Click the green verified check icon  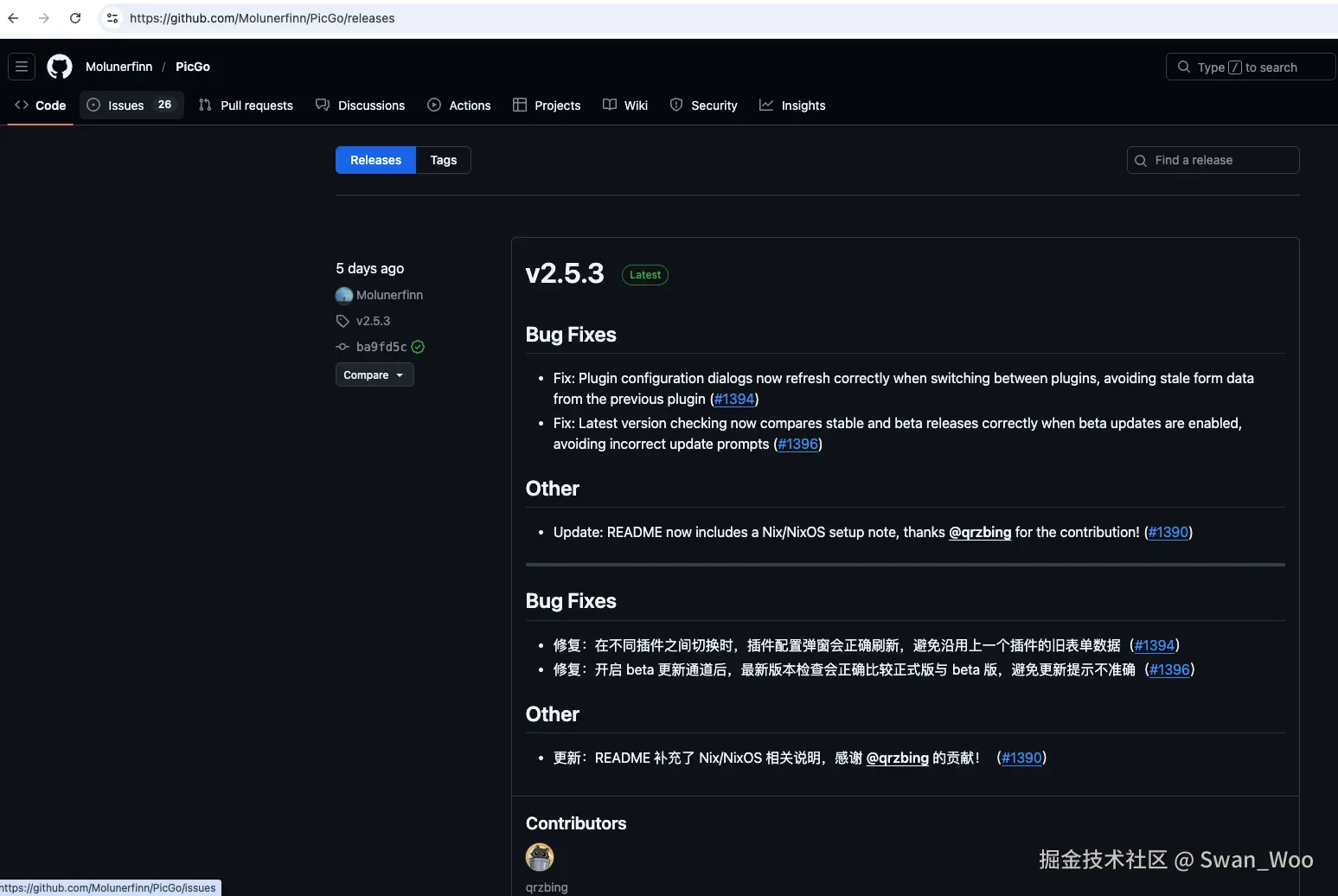point(418,347)
